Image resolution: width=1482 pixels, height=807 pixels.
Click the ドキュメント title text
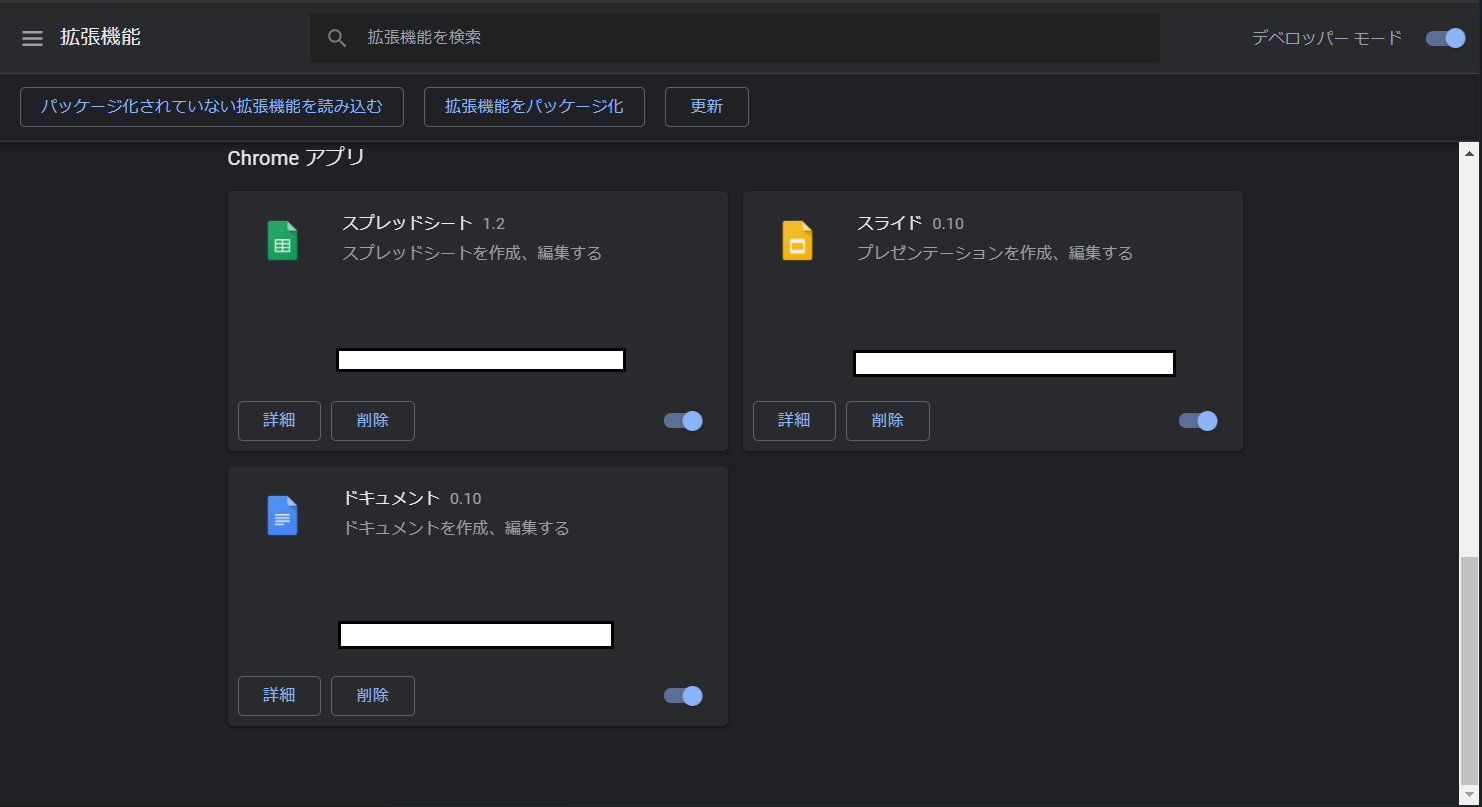coord(391,498)
